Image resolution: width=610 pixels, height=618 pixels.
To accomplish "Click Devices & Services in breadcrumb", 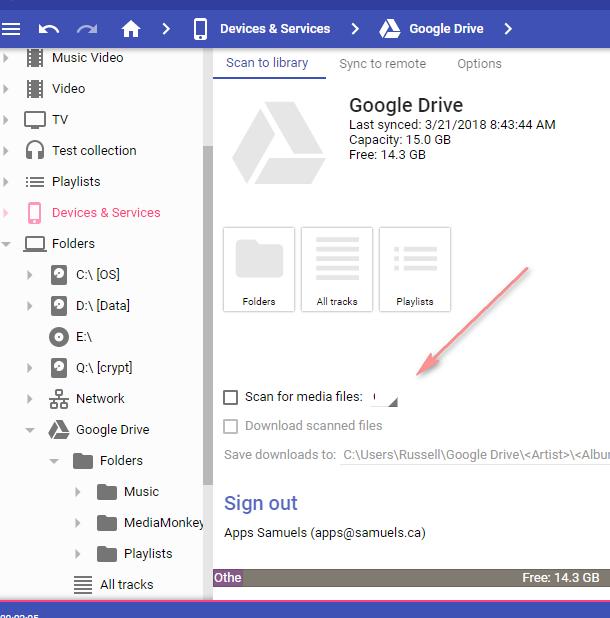I will click(274, 29).
